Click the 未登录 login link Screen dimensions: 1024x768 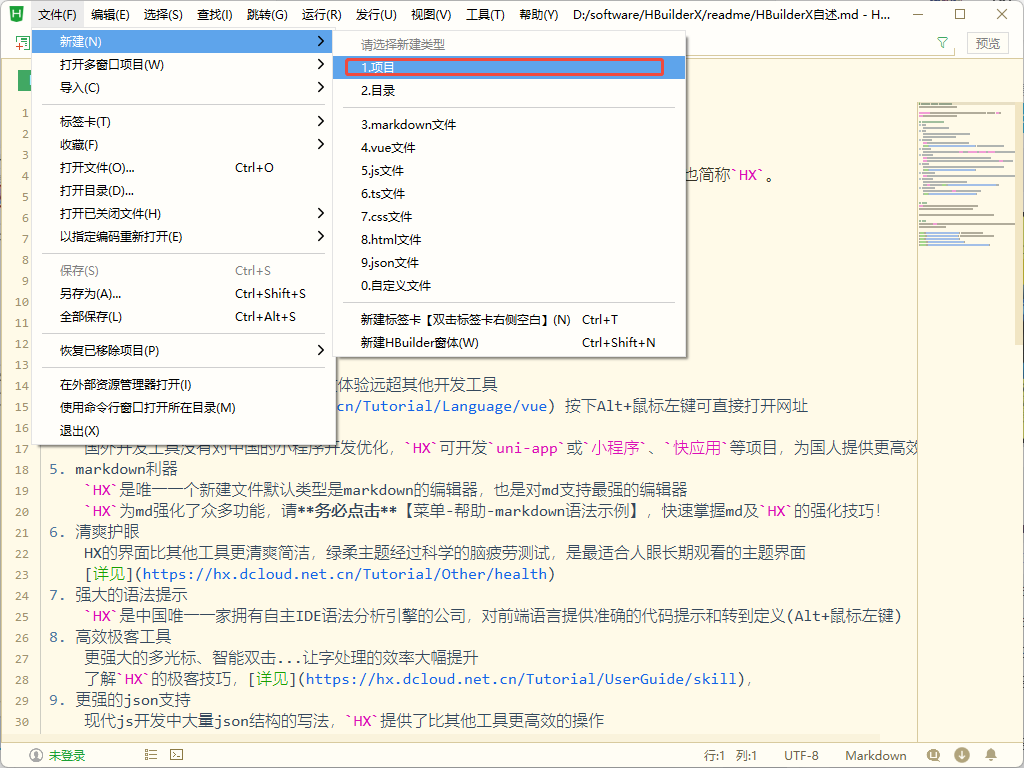[x=67, y=756]
